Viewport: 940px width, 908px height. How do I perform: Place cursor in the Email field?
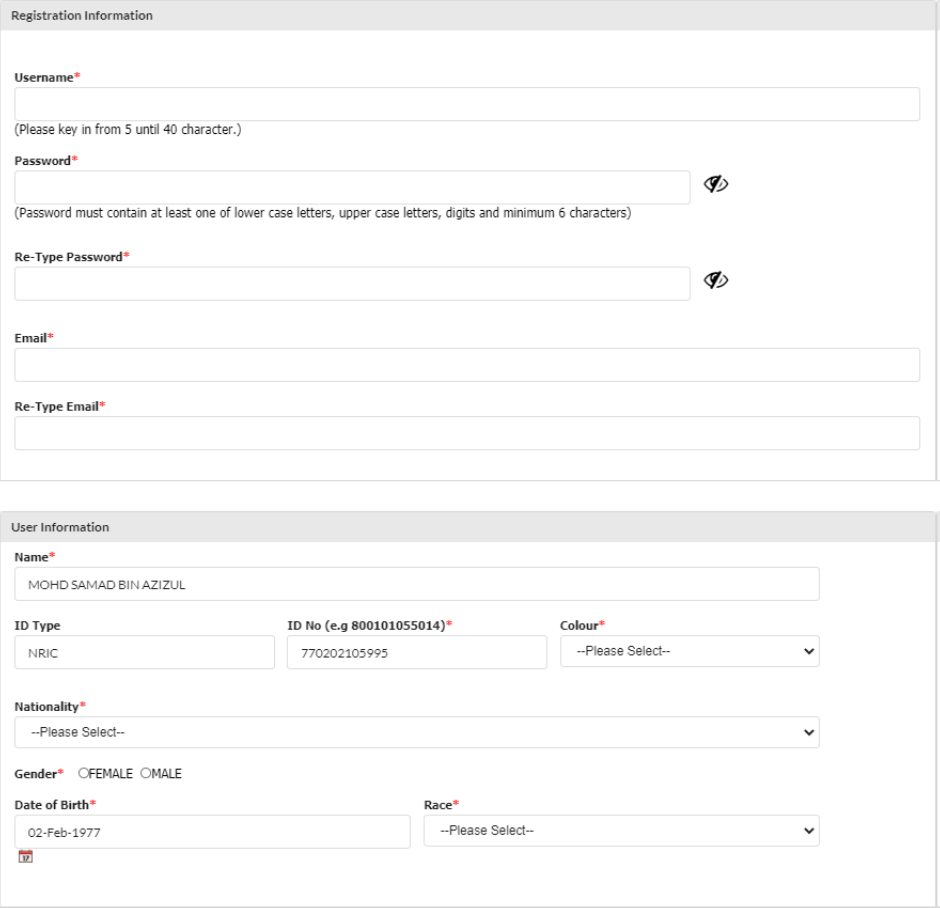pyautogui.click(x=466, y=365)
